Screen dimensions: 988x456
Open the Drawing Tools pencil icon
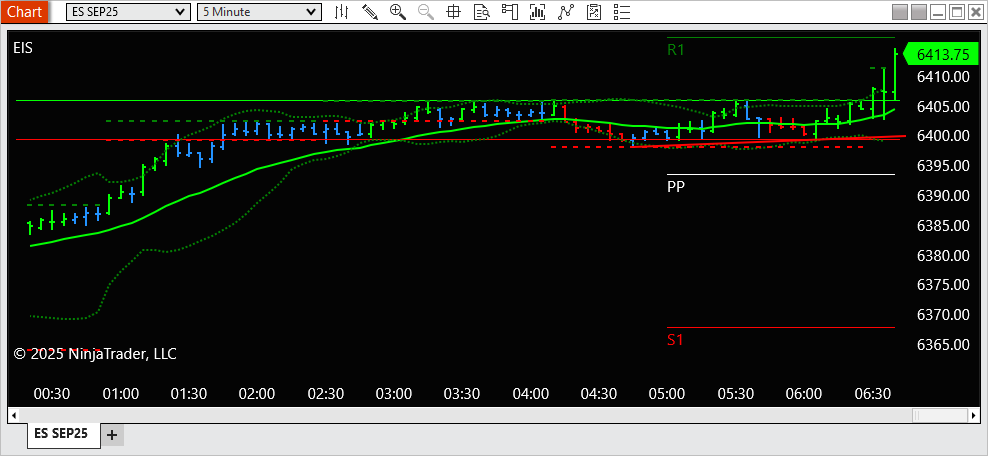tap(370, 11)
